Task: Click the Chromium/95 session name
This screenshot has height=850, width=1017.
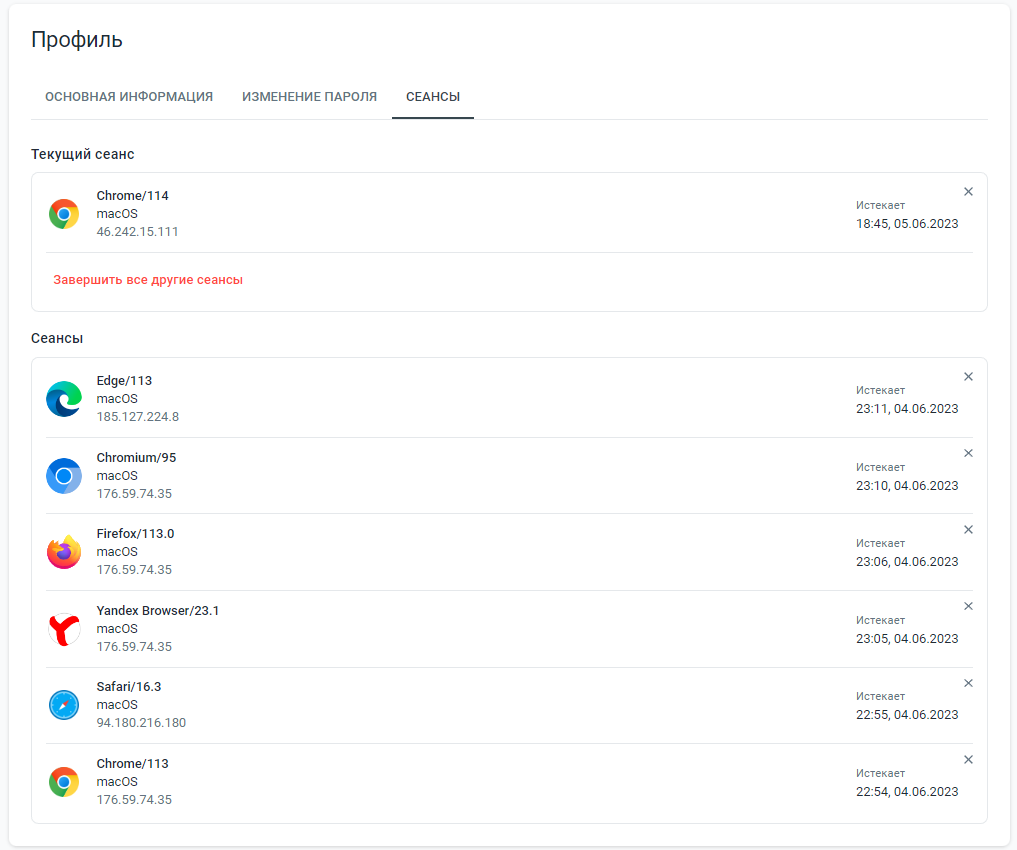Action: click(136, 457)
